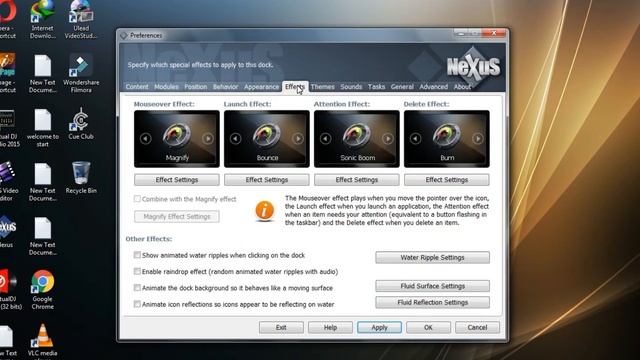Click the Nexus logo in header
640x360 pixels.
[x=473, y=67]
